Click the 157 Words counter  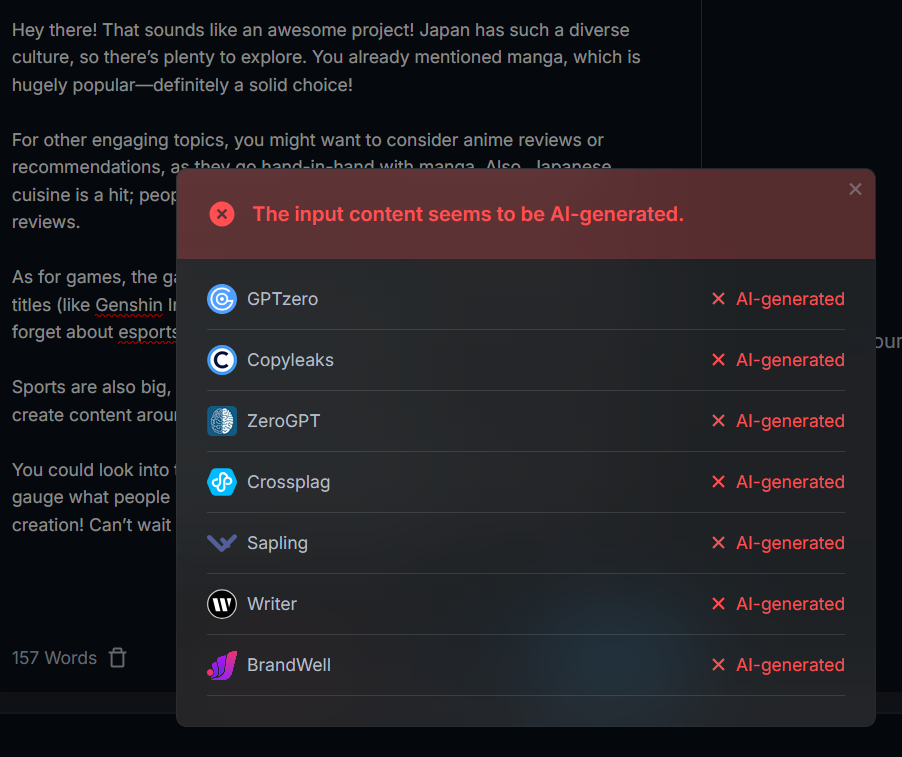(x=54, y=657)
